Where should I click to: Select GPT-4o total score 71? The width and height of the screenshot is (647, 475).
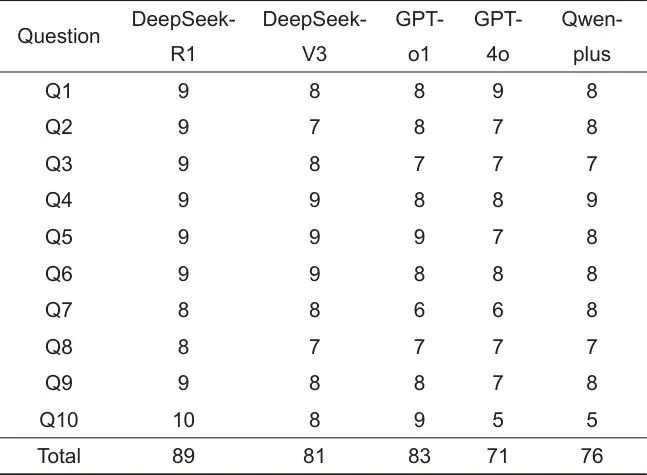(x=500, y=456)
